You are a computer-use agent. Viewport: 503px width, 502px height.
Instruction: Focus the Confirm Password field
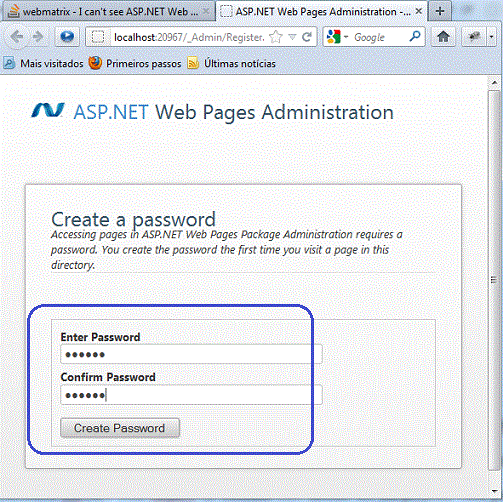pos(191,395)
